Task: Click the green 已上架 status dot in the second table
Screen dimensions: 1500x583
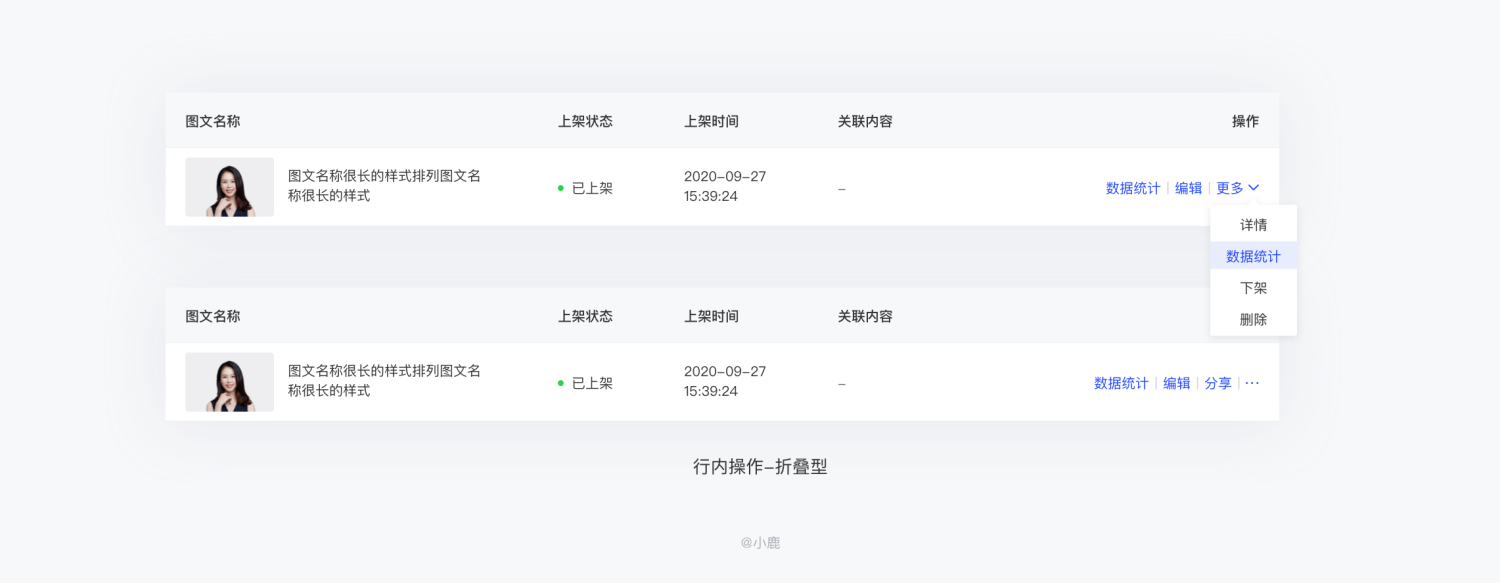Action: click(x=561, y=383)
